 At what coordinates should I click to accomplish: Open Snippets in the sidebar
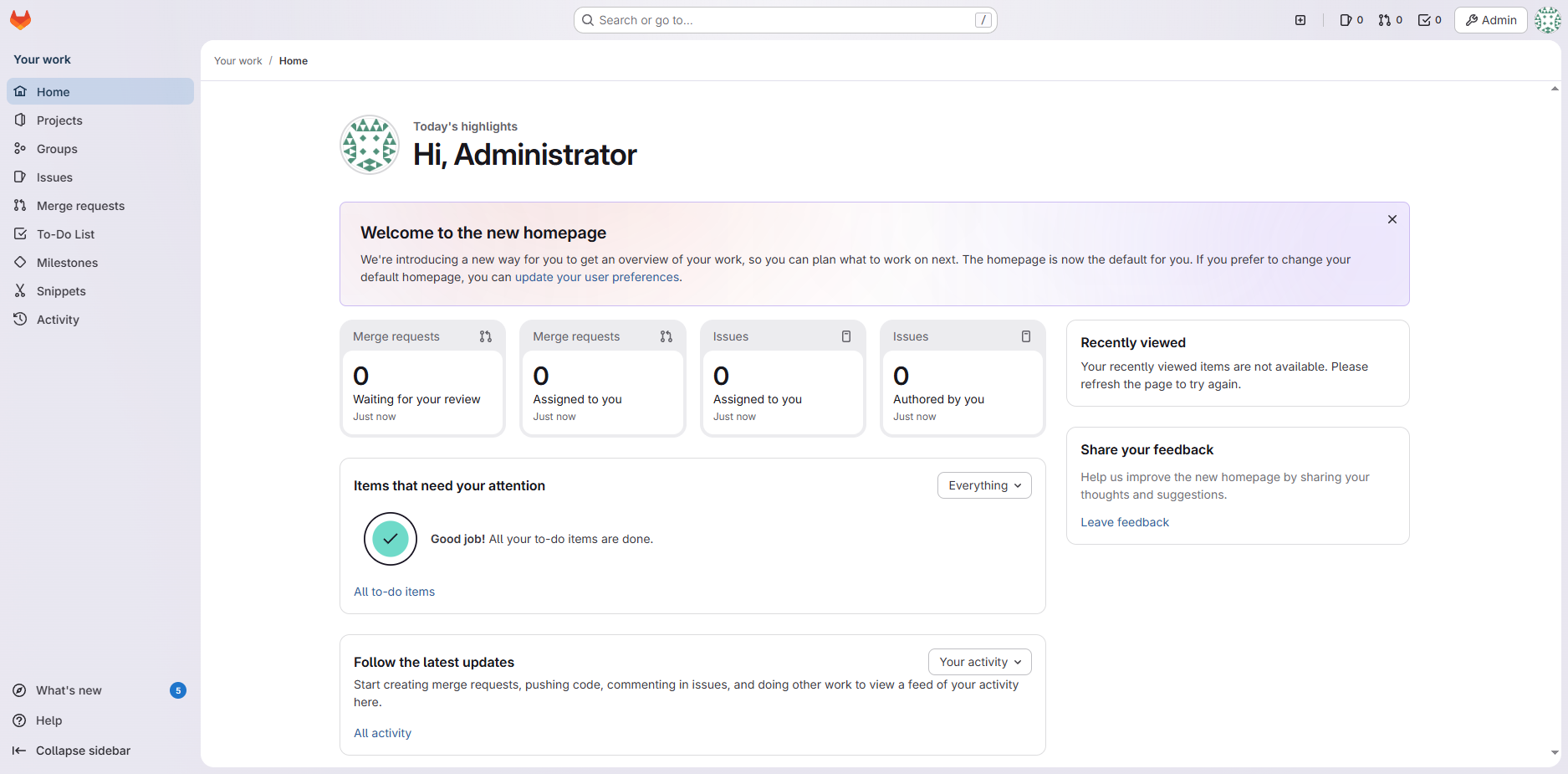click(61, 291)
